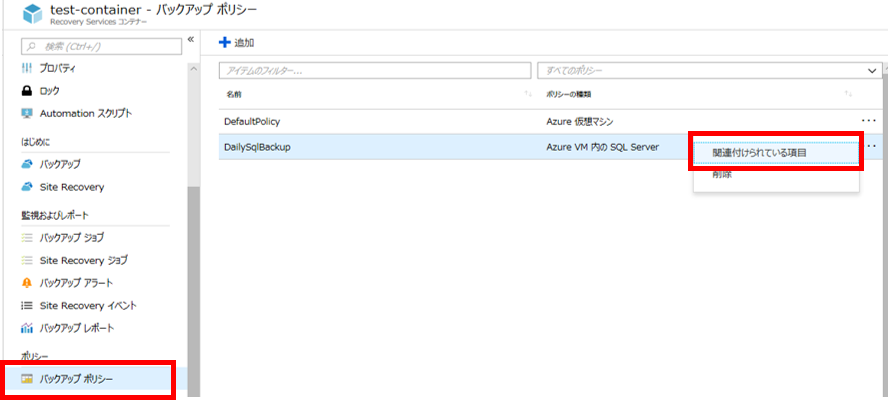Click the すべてのポリシー dropdown chevron
Viewport: 888px width, 400px height.
[x=872, y=71]
